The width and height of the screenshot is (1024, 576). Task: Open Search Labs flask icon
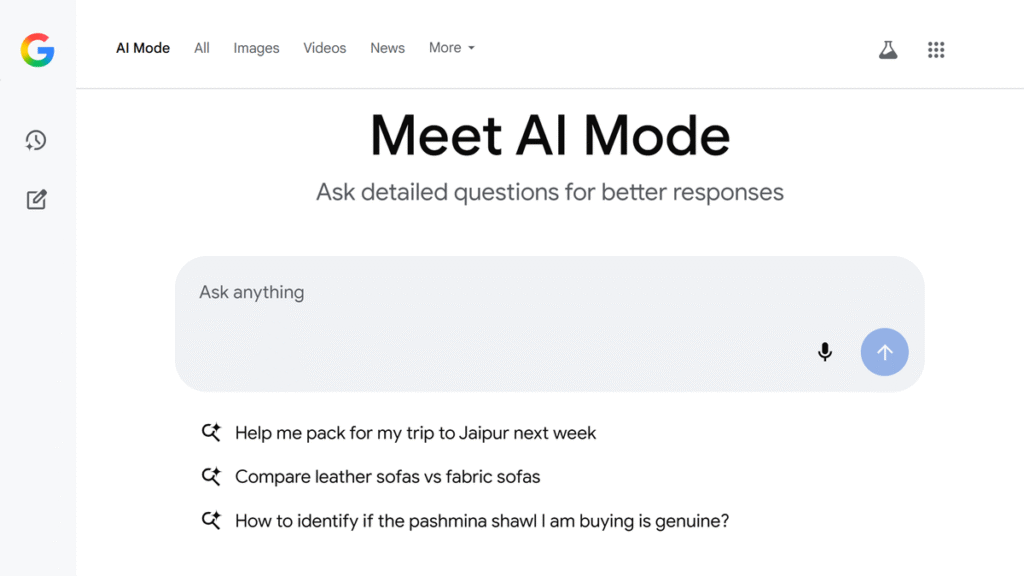click(888, 49)
